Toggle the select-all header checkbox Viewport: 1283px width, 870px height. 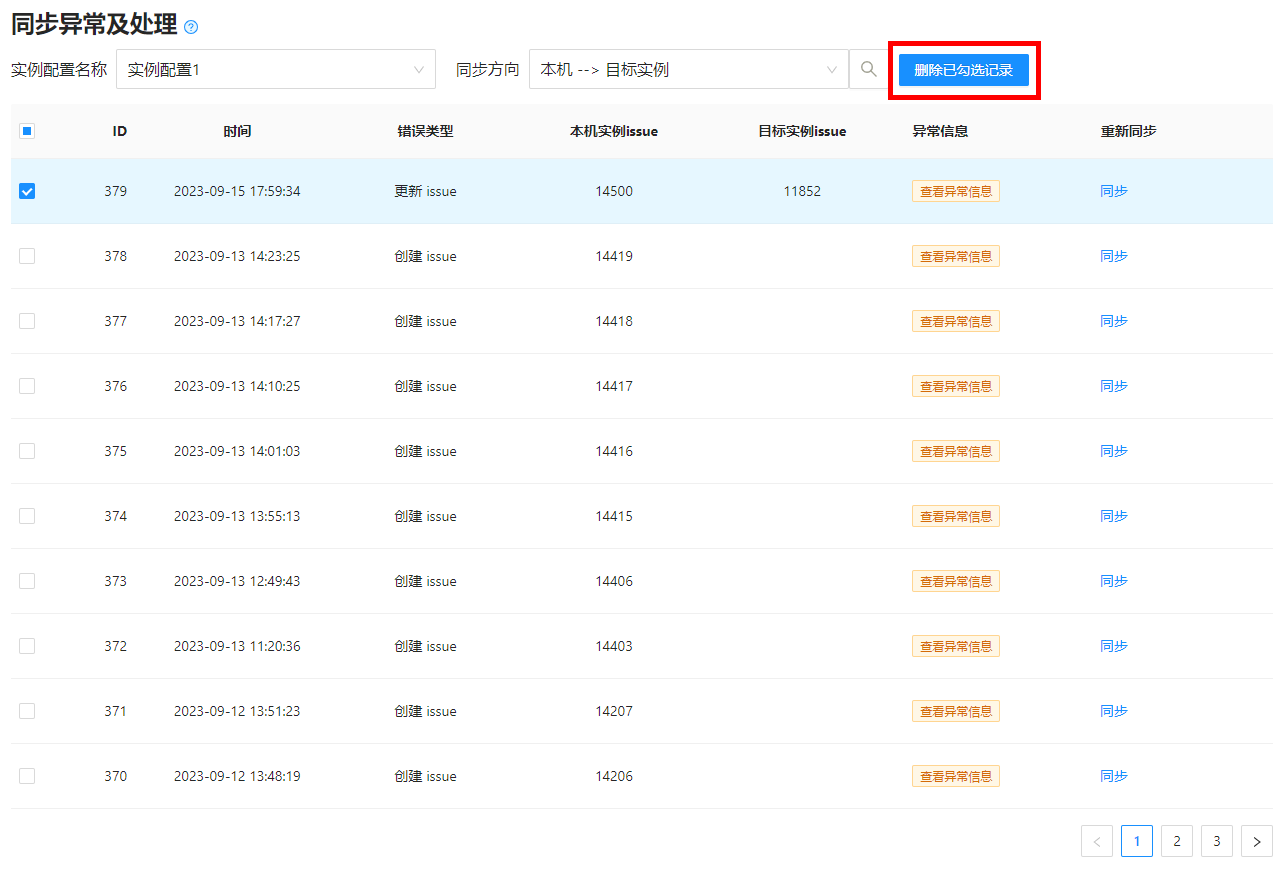coord(27,131)
